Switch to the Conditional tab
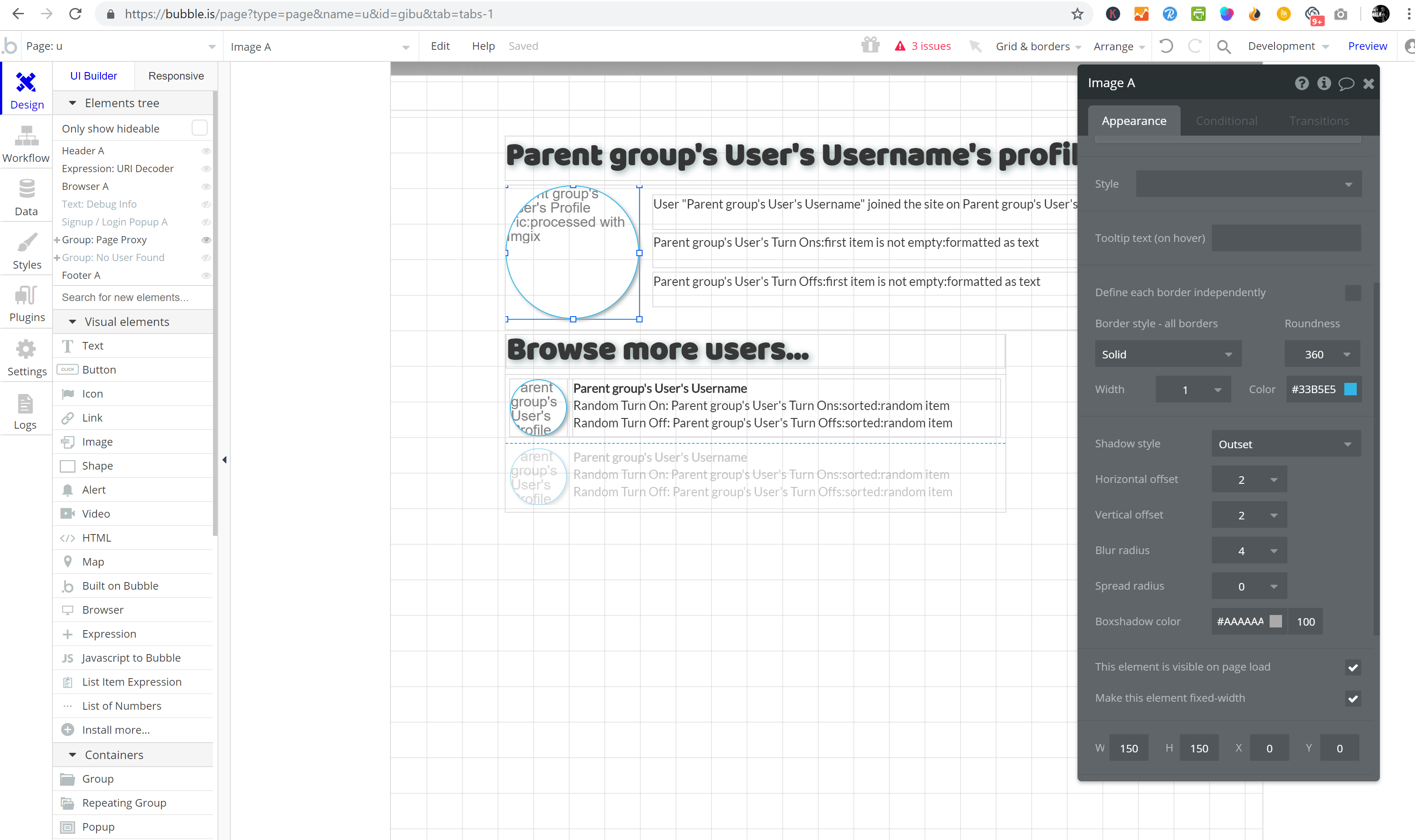This screenshot has width=1415, height=840. [x=1226, y=121]
